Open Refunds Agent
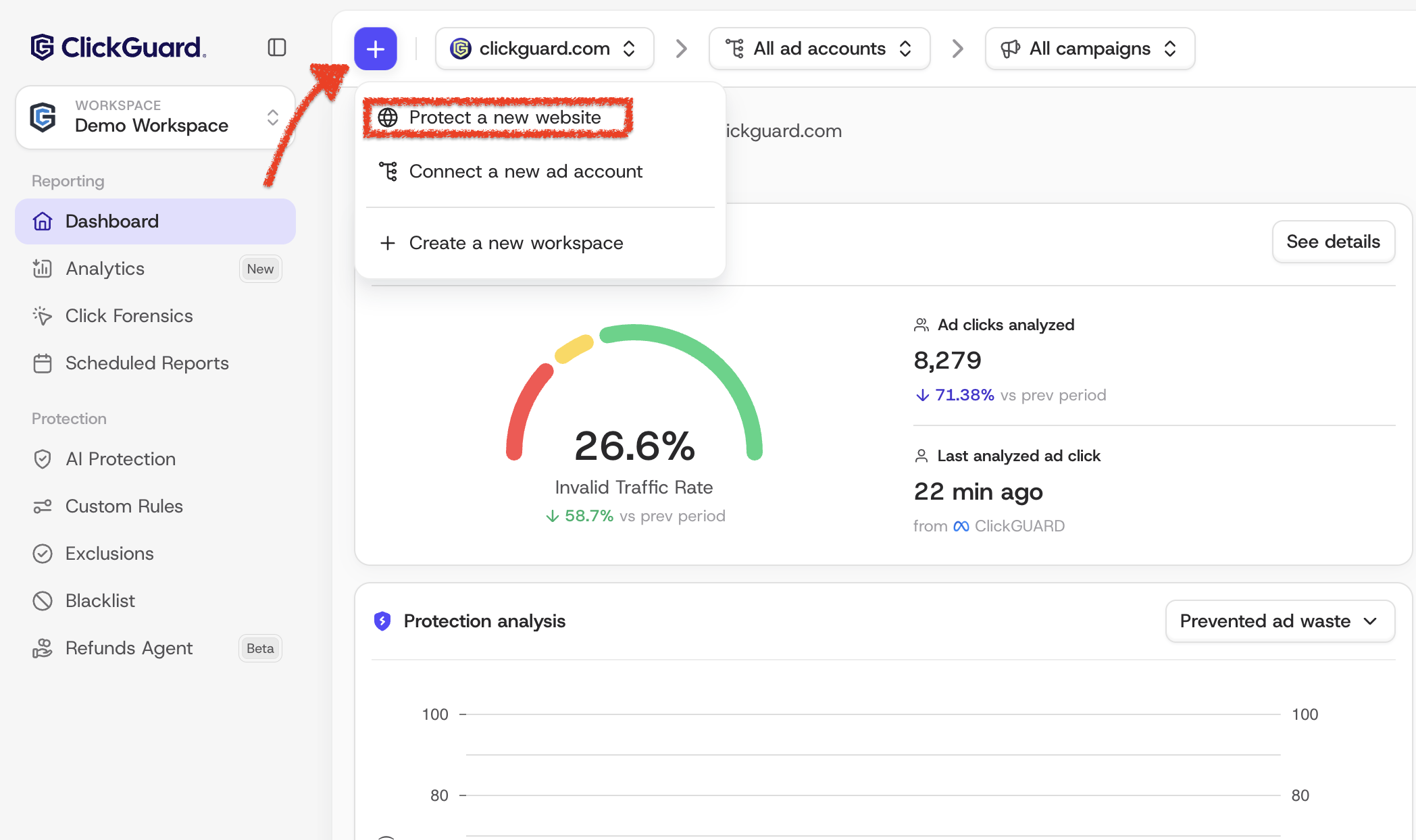 (x=155, y=648)
